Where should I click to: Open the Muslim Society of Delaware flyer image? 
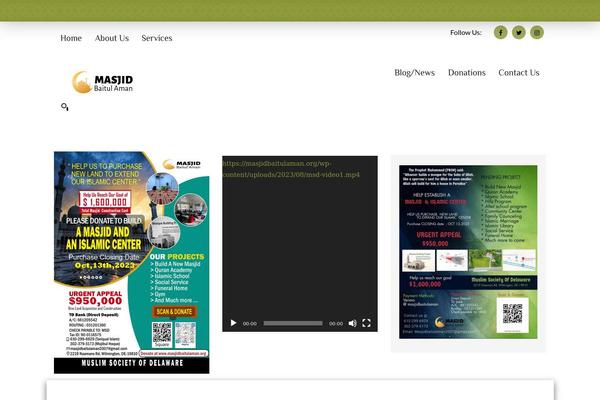tap(132, 263)
